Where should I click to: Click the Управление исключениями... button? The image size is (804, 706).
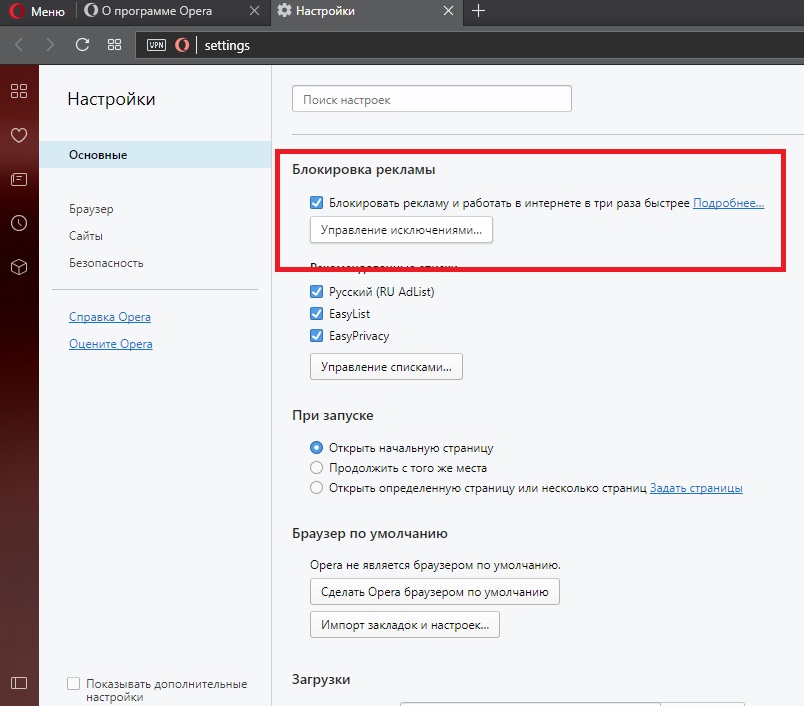pyautogui.click(x=401, y=230)
